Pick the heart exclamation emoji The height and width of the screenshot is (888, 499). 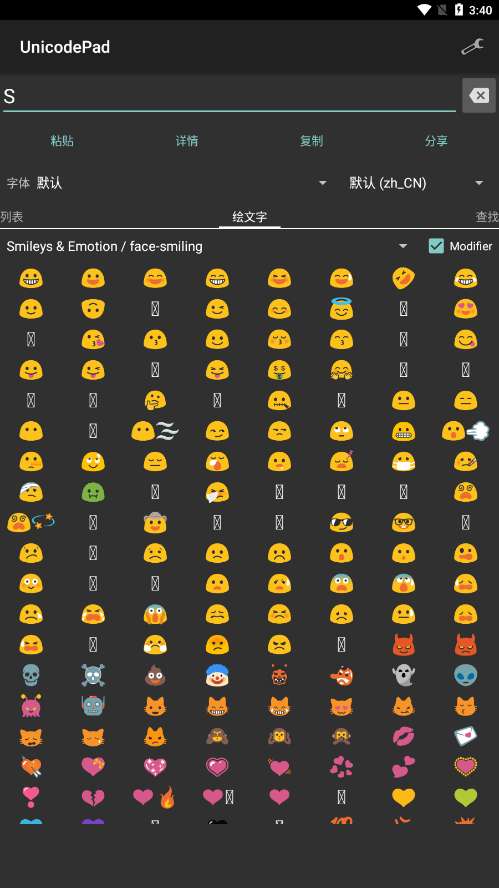point(31,797)
